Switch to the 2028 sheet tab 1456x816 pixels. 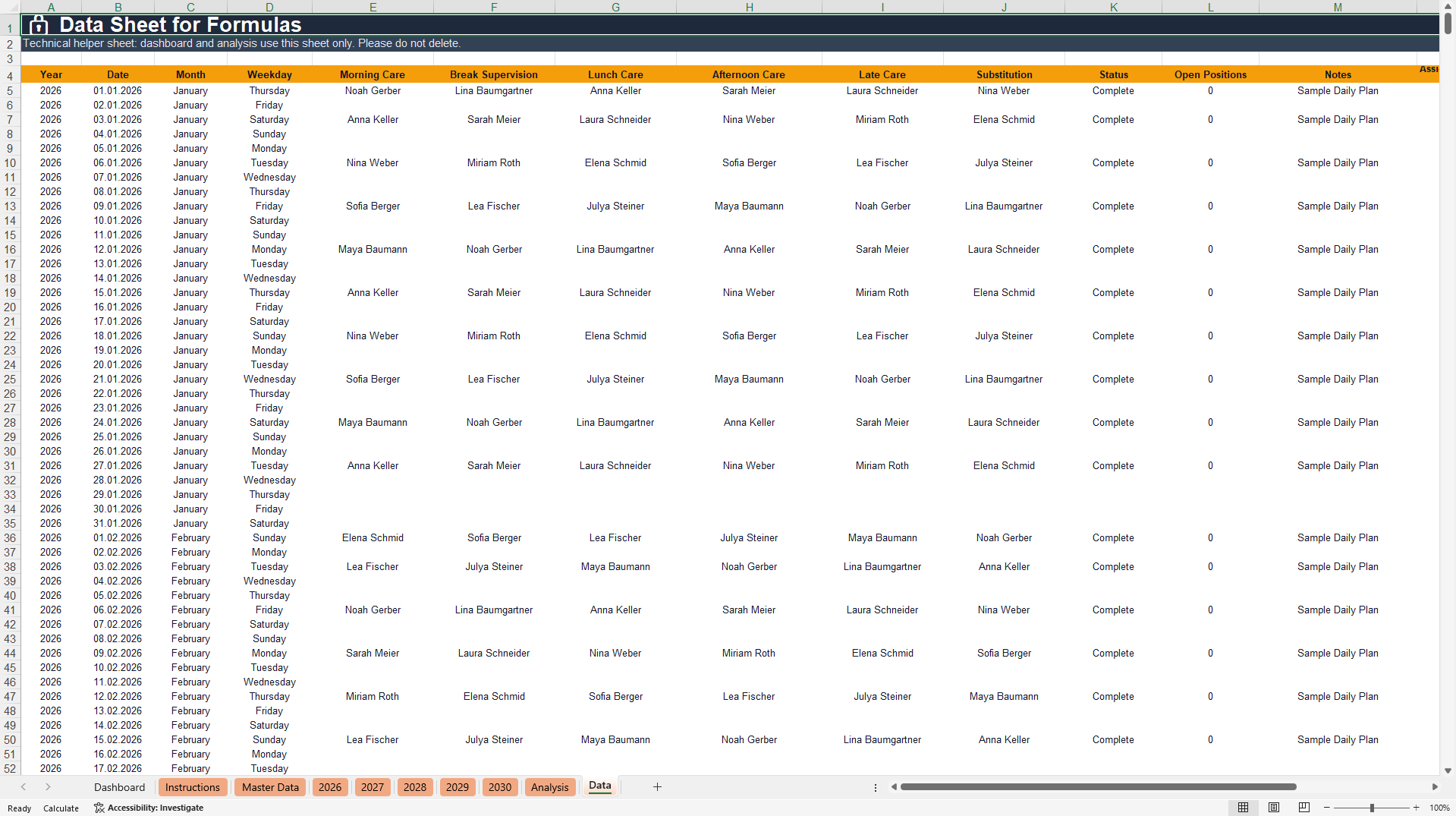pyautogui.click(x=414, y=787)
